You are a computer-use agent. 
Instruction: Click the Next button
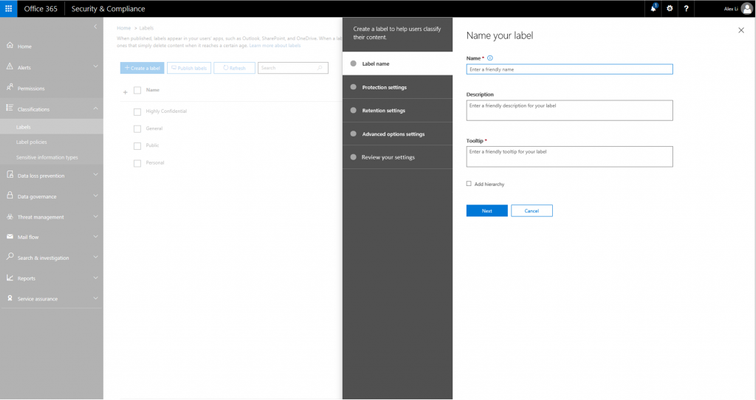point(487,211)
